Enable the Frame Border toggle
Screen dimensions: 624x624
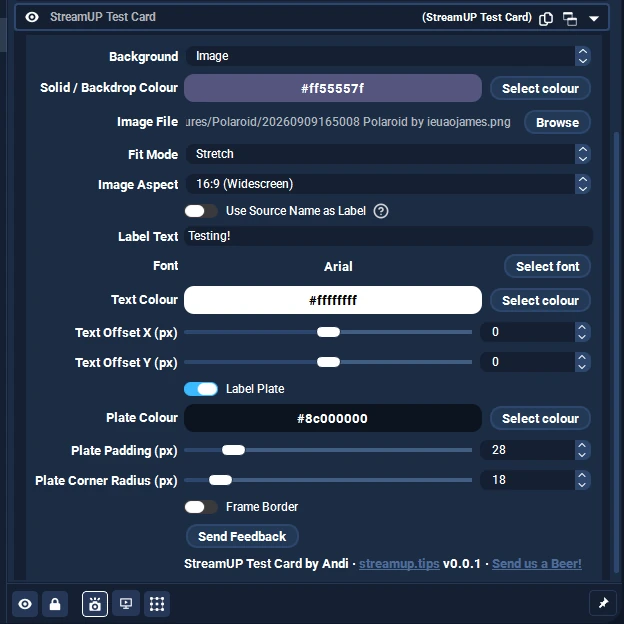tap(201, 507)
